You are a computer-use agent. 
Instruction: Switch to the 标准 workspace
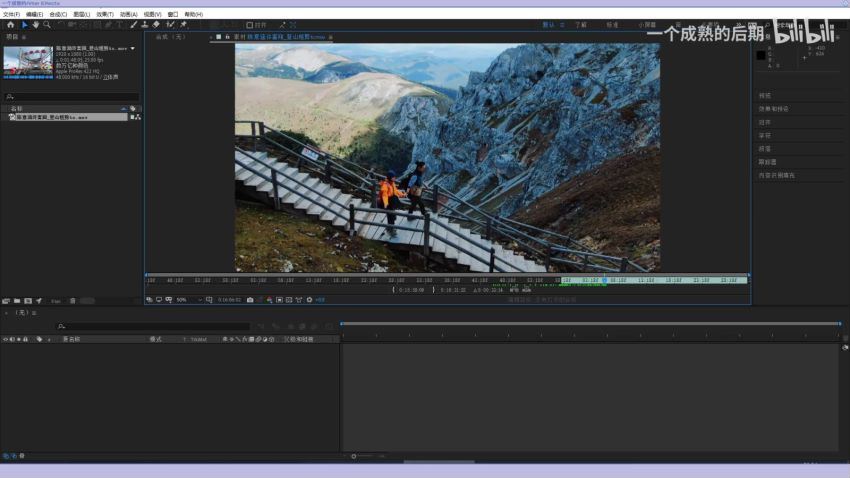tap(613, 25)
